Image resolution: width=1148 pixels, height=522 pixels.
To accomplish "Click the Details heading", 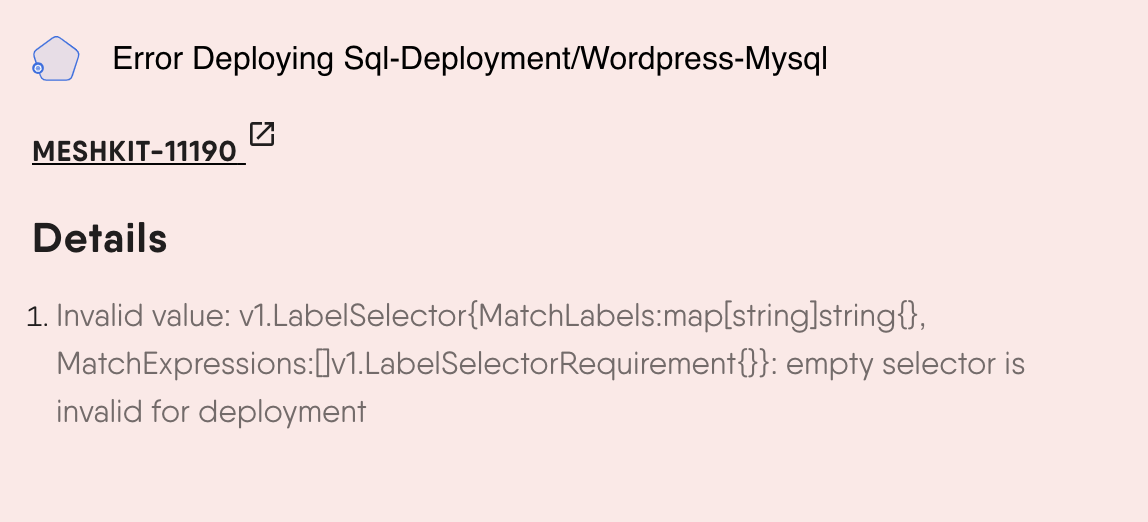I will (100, 238).
